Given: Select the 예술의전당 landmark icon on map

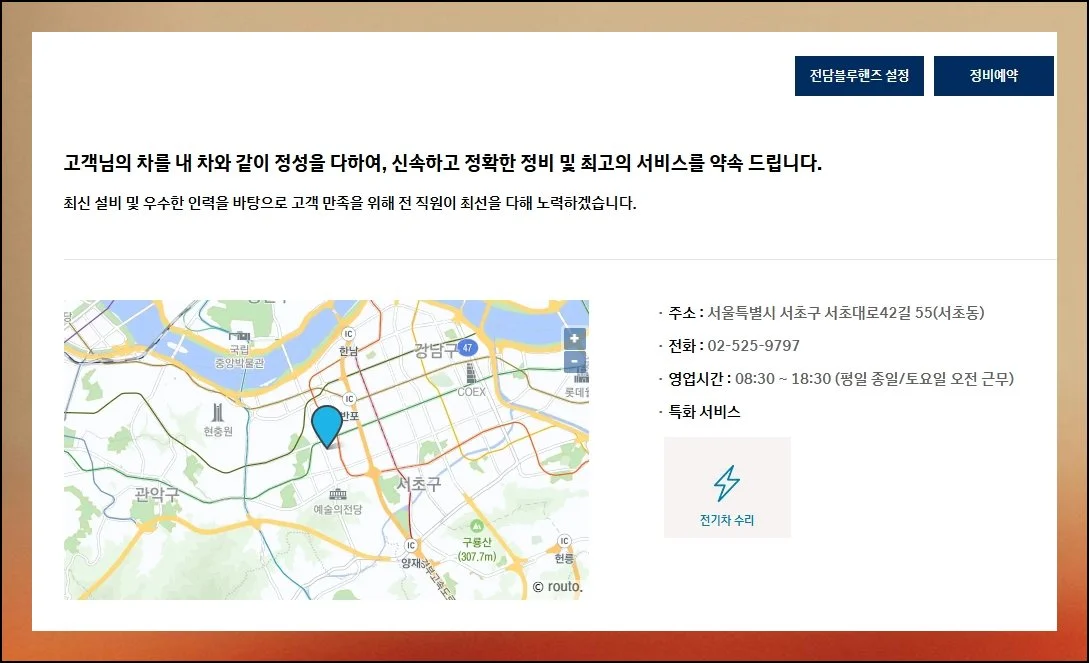Looking at the screenshot, I should tap(337, 494).
